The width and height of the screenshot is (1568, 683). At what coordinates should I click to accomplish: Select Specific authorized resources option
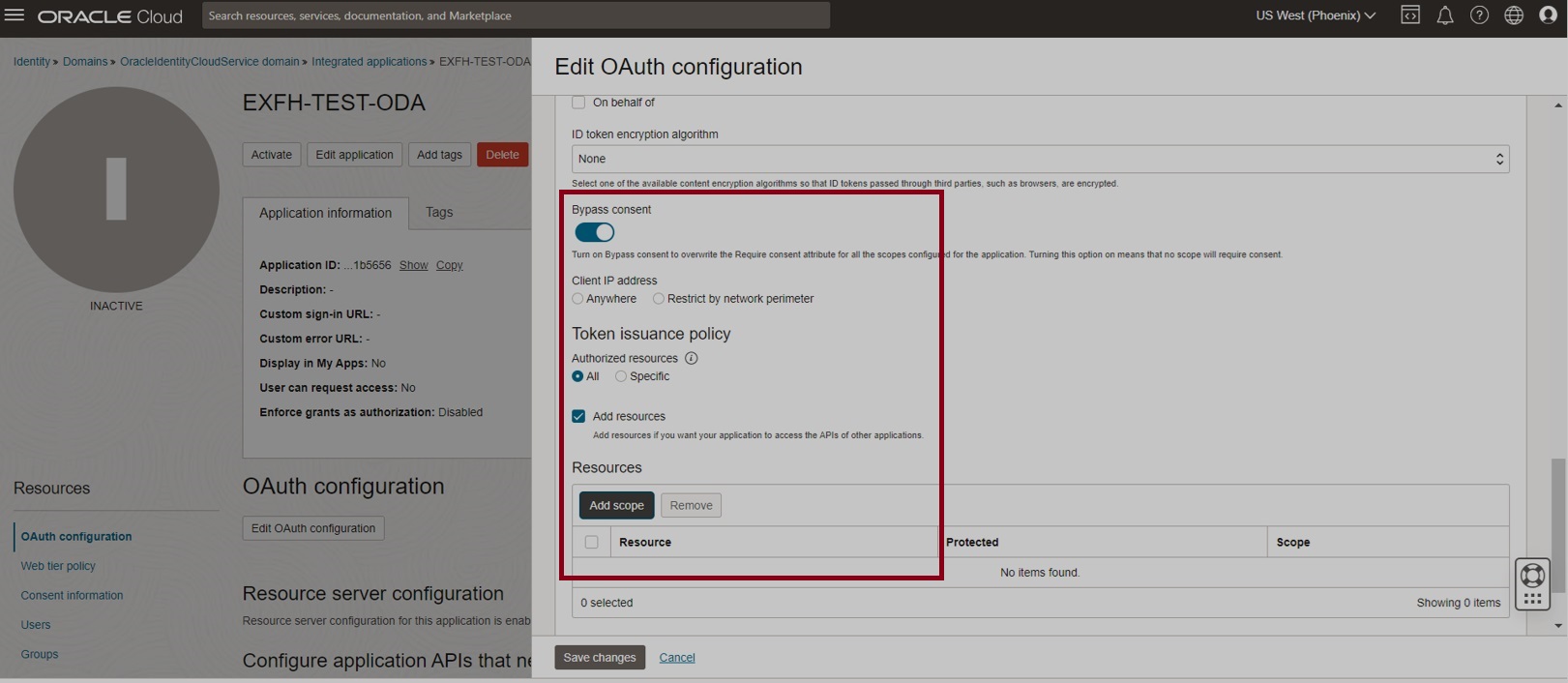click(621, 376)
